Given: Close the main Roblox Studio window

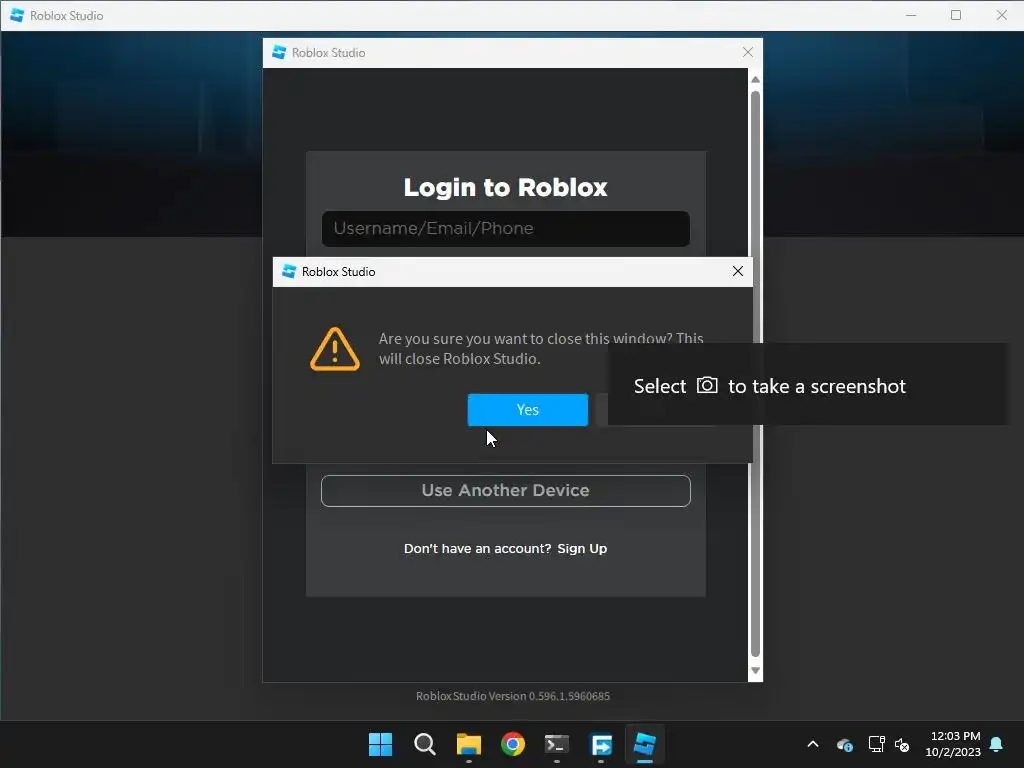Looking at the screenshot, I should tap(1002, 15).
